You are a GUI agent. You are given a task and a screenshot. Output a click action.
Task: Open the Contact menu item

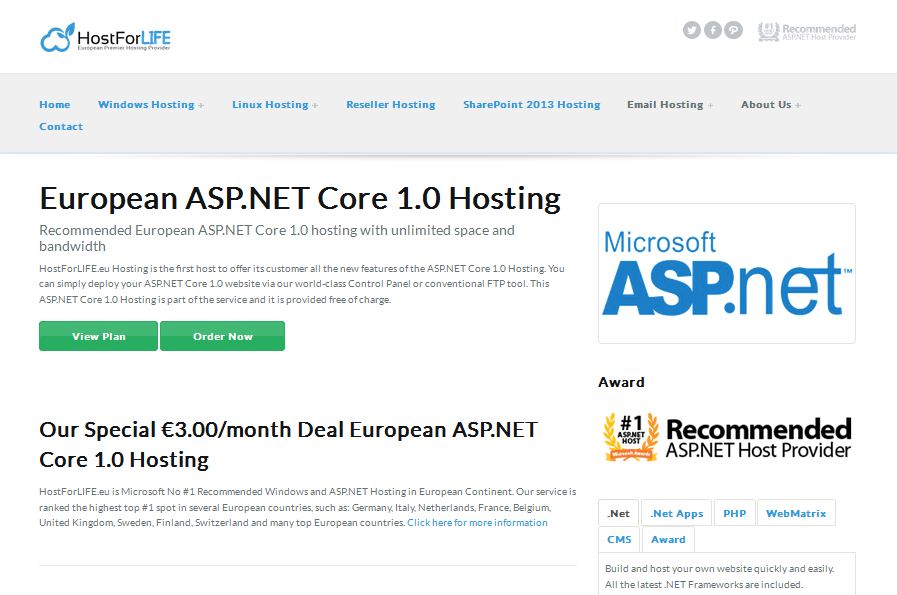point(61,126)
